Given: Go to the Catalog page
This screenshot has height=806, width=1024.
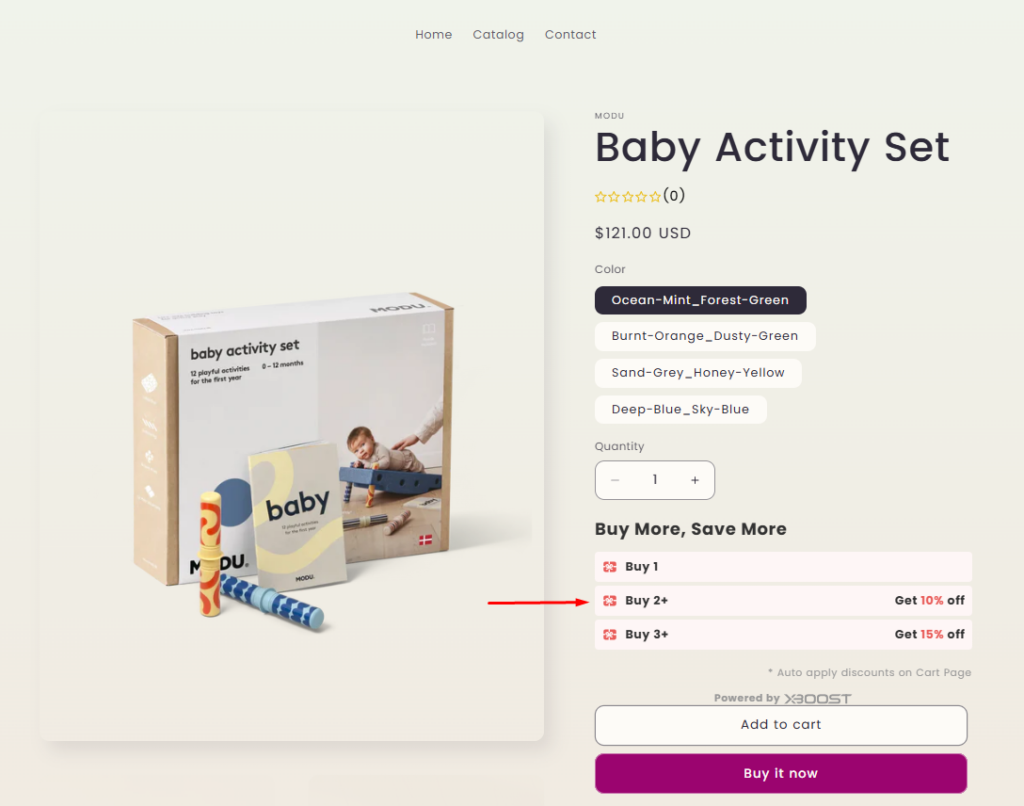Looking at the screenshot, I should tap(498, 35).
